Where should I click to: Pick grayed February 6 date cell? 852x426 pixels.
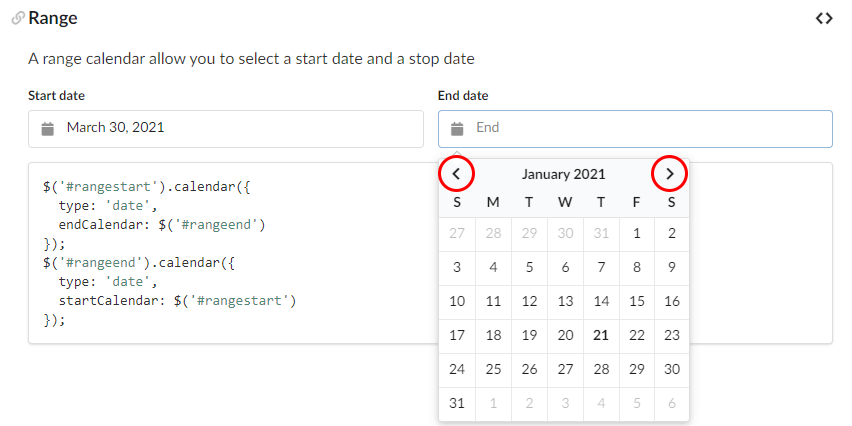(x=672, y=404)
